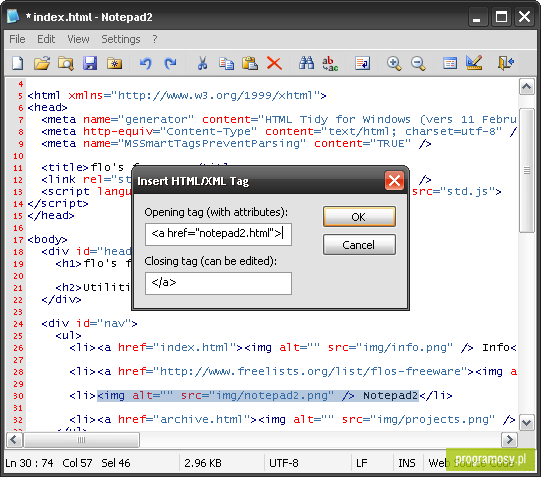Click the horizontal scrollbar thumb
Viewport: 541px width, 477px height.
81,440
